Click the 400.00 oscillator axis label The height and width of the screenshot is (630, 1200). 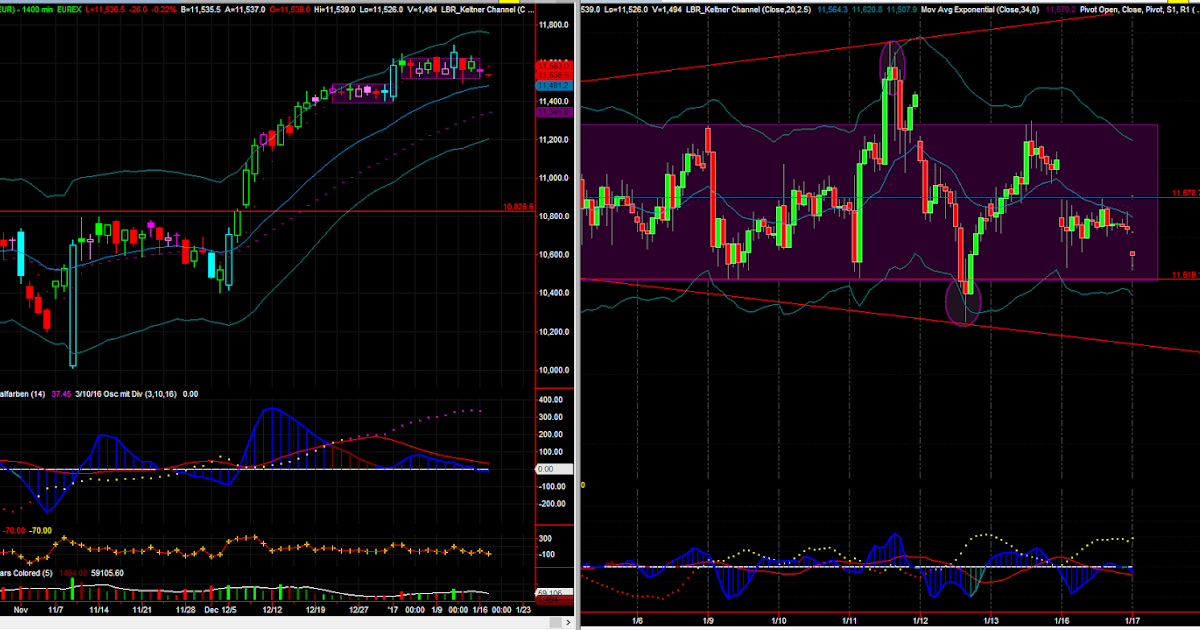pyautogui.click(x=550, y=400)
